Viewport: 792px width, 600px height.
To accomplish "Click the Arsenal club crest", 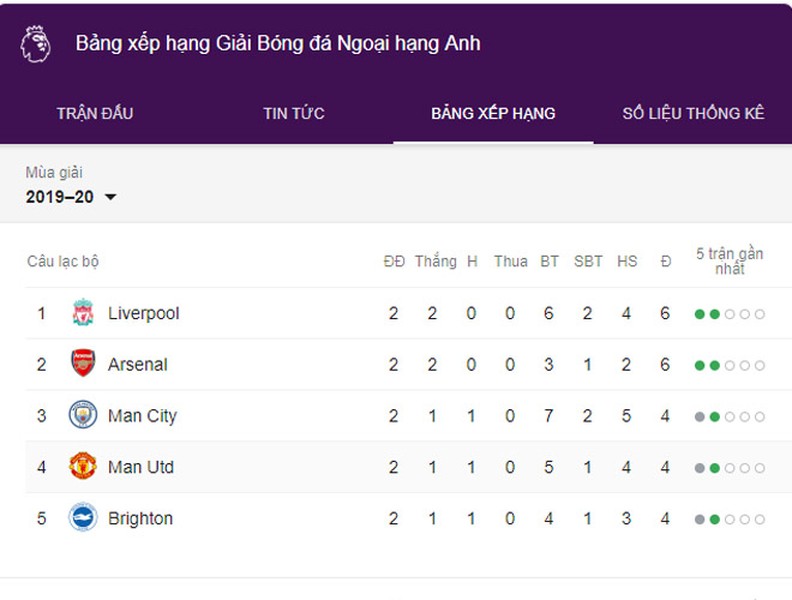I will [83, 363].
